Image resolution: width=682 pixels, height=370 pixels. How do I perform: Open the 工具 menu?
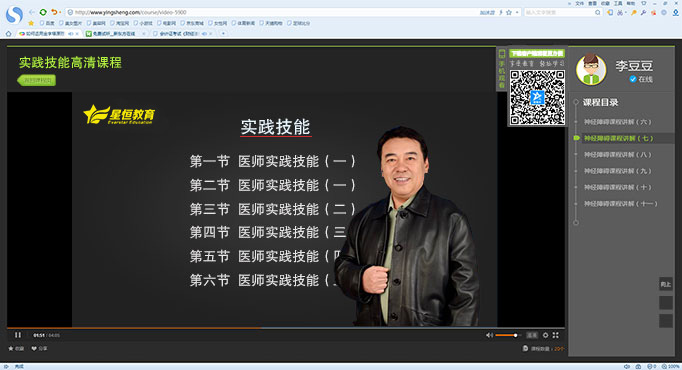(618, 3)
